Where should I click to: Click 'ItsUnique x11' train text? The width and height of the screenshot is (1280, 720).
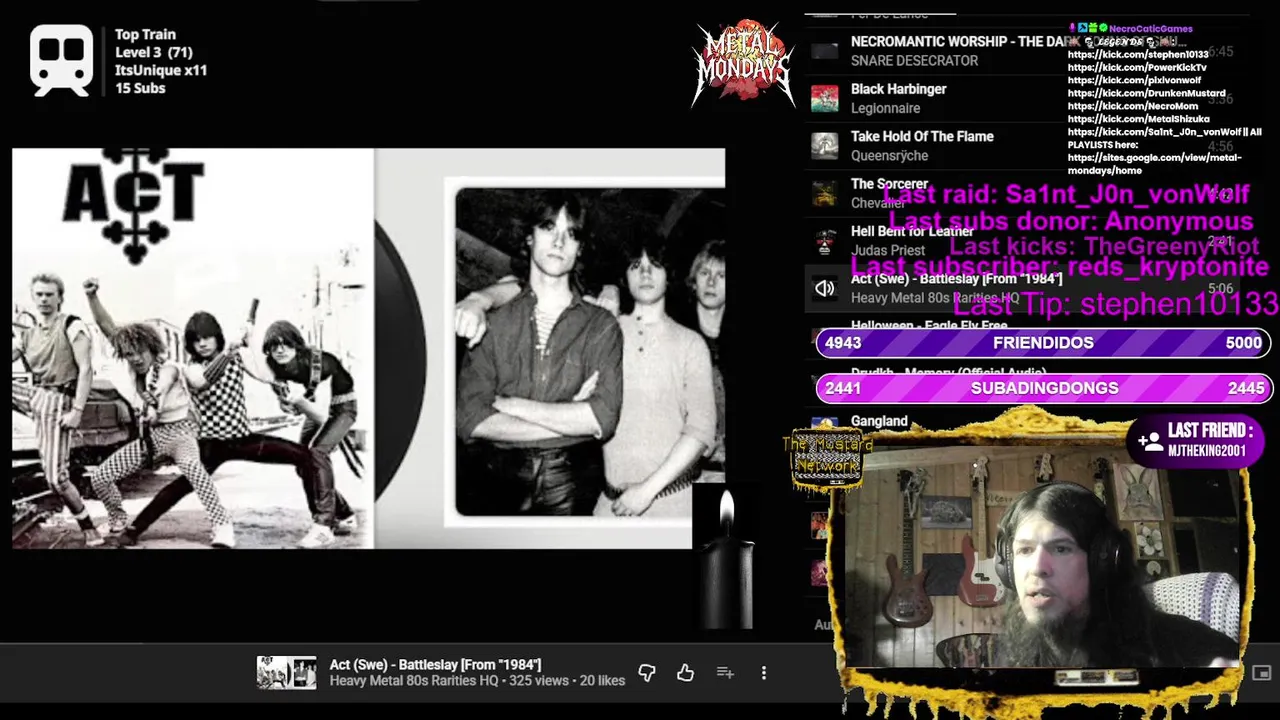(161, 70)
